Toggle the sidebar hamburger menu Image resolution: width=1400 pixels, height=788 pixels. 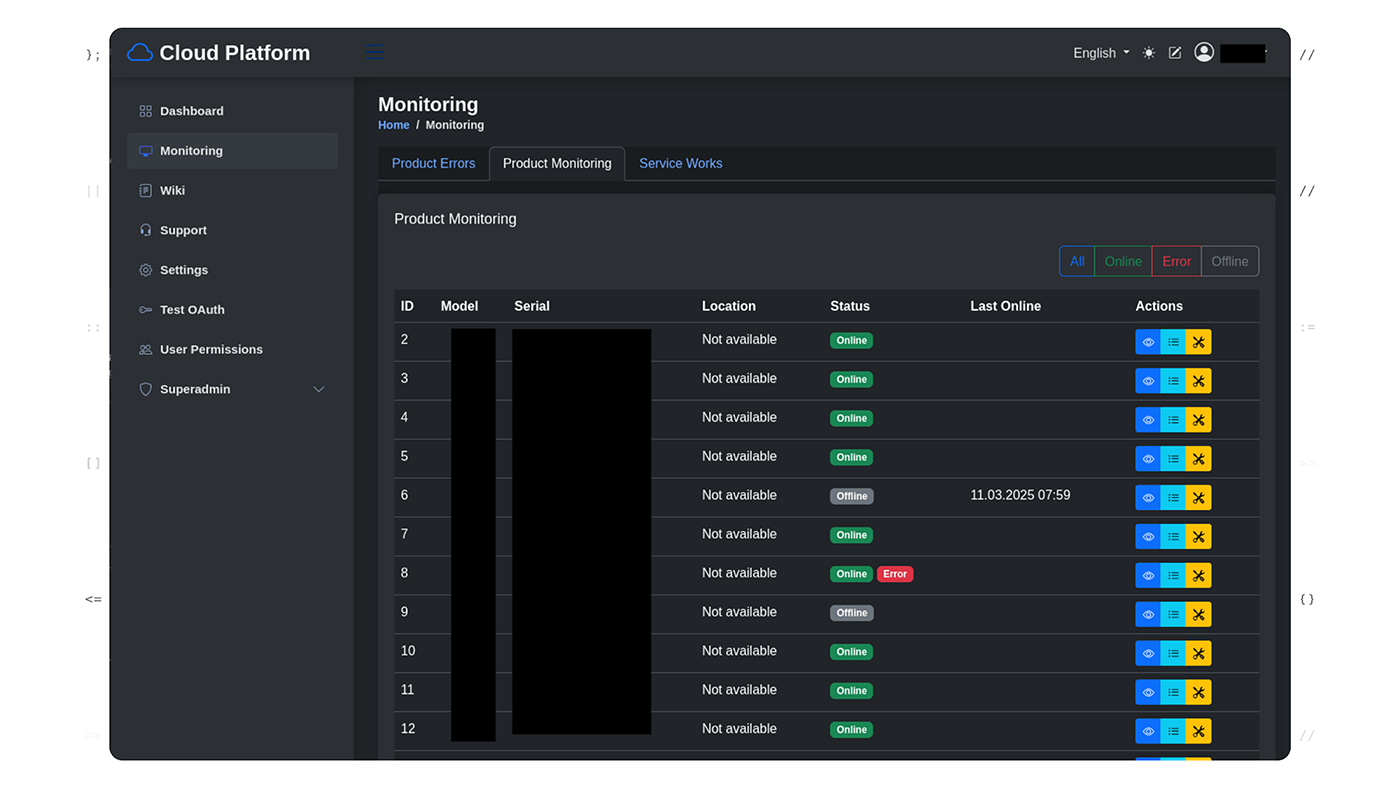click(375, 53)
